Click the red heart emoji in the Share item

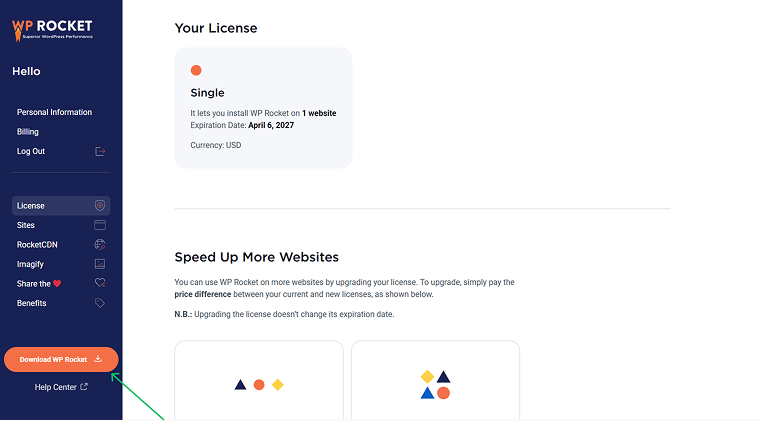[57, 283]
